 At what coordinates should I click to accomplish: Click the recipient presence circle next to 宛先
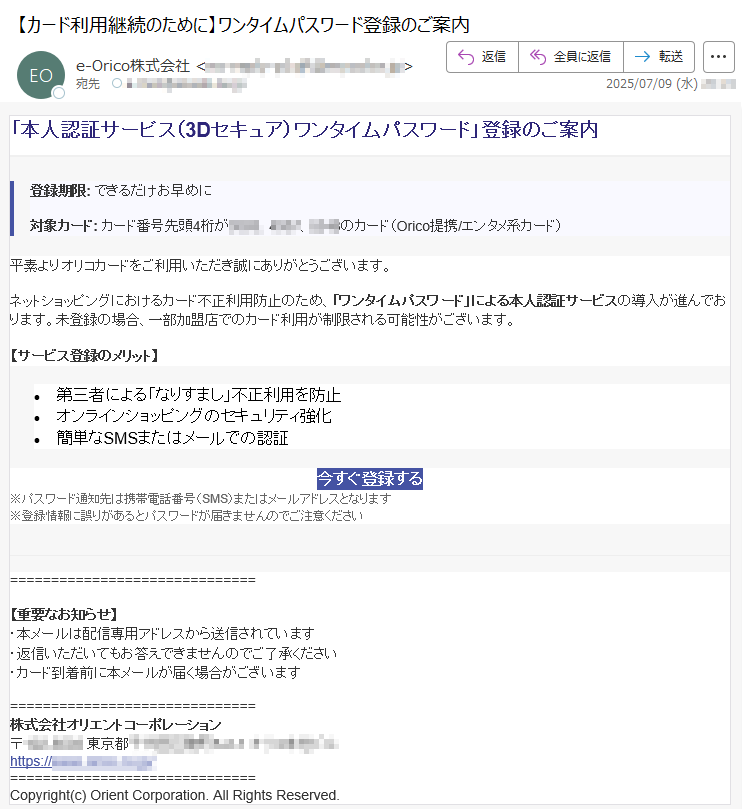[117, 83]
